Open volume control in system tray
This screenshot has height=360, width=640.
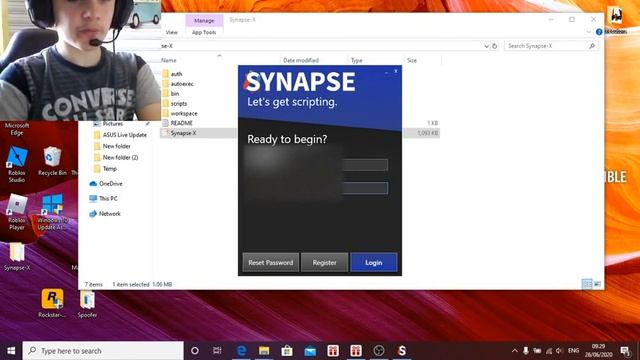(x=559, y=351)
